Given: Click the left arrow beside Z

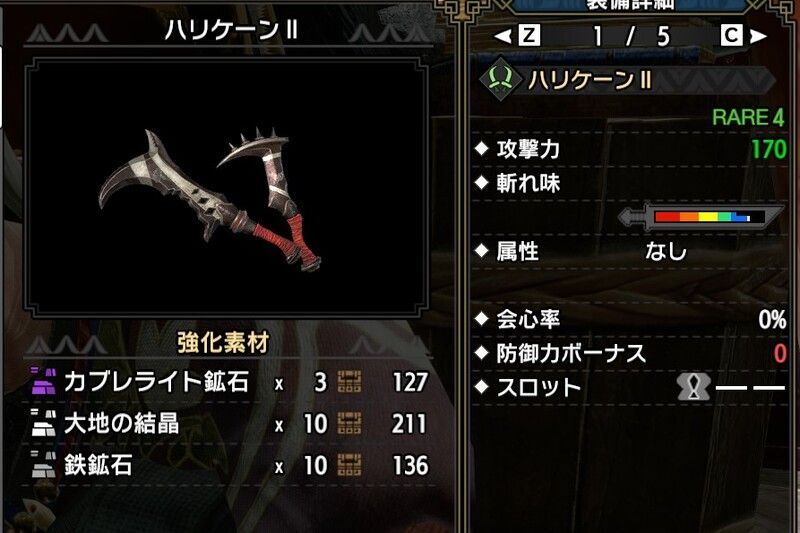Looking at the screenshot, I should pos(504,36).
